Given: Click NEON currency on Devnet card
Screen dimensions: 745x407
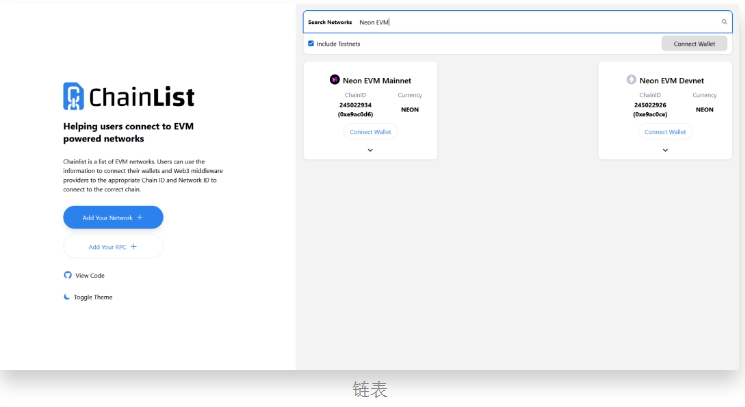Looking at the screenshot, I should [705, 110].
